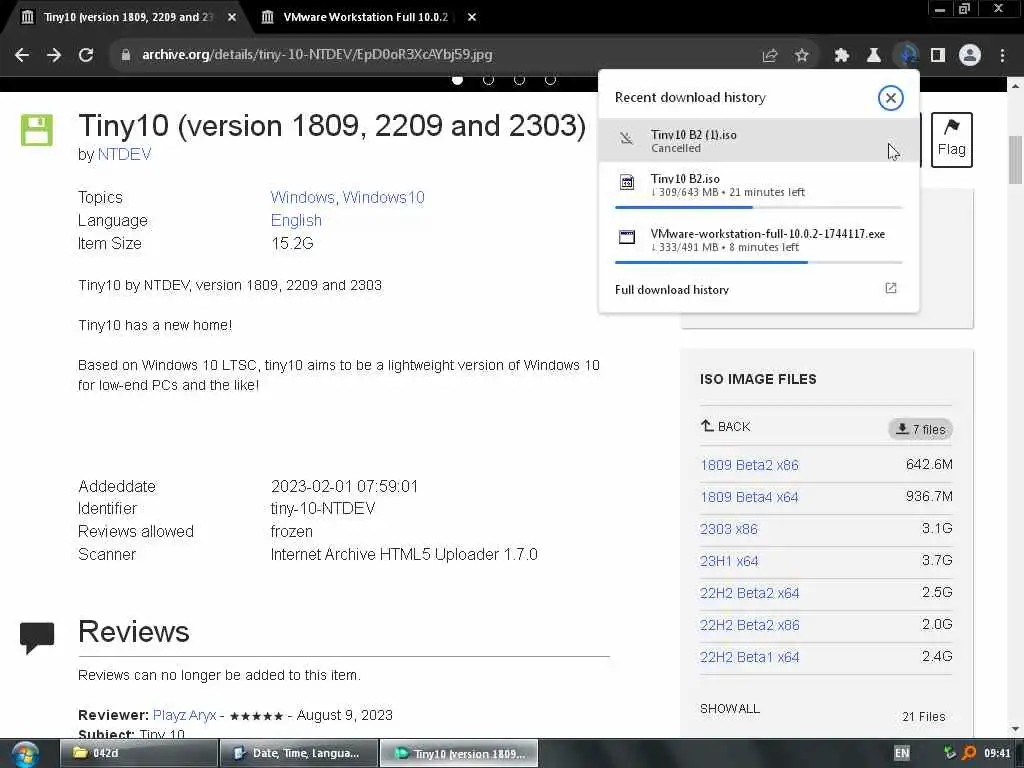Click the EN language indicator in tray

point(902,753)
